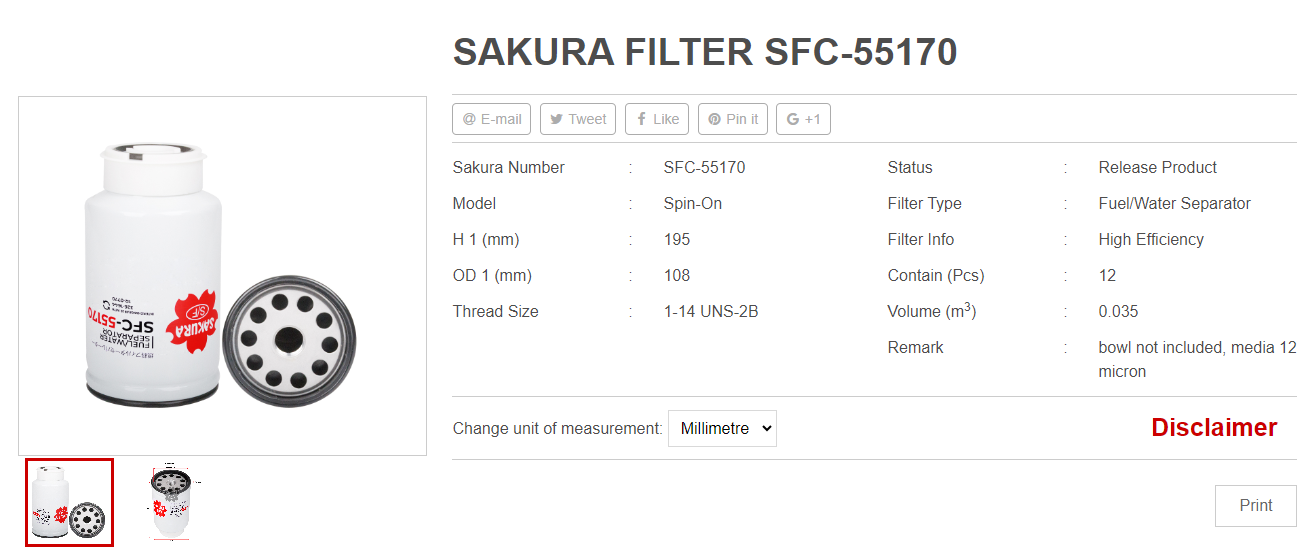Click the SAKURA FILTER SFC-55170 heading

pyautogui.click(x=705, y=52)
